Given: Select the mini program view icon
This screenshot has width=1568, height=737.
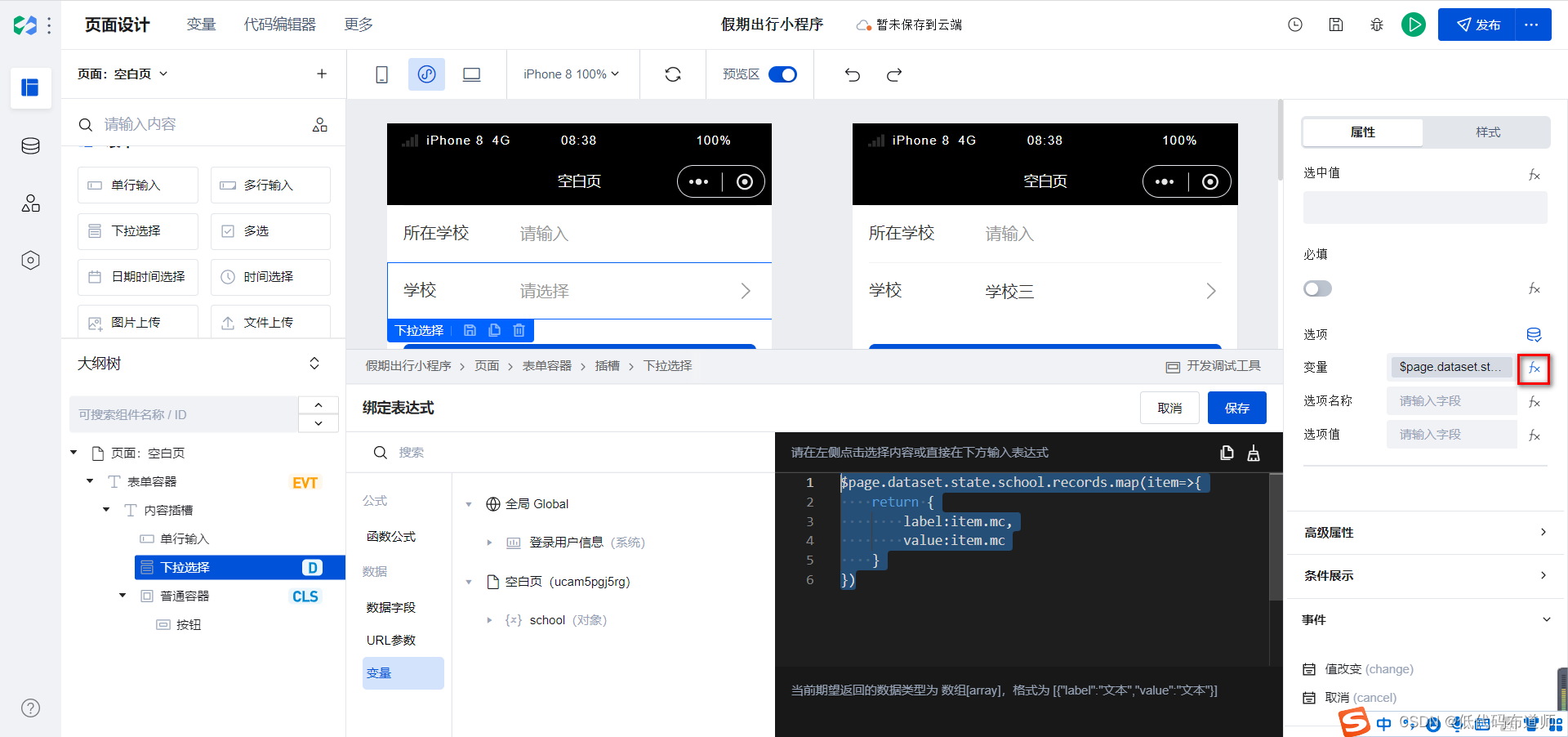Looking at the screenshot, I should pyautogui.click(x=426, y=74).
